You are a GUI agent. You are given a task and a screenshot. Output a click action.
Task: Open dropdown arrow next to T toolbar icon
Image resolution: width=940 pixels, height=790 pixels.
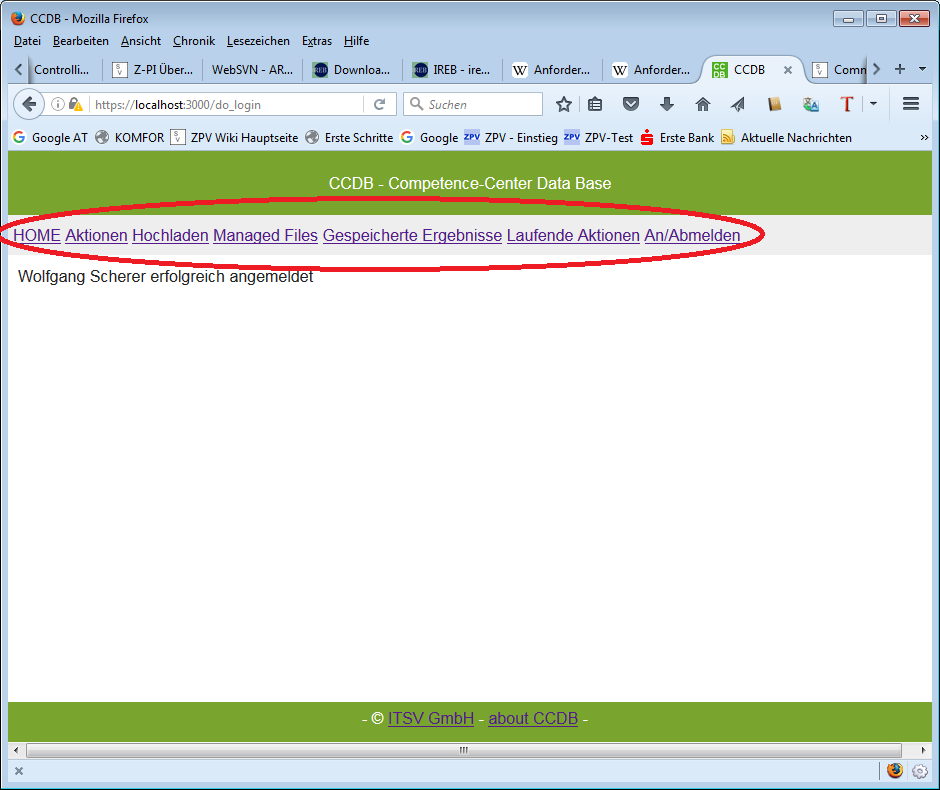point(873,104)
